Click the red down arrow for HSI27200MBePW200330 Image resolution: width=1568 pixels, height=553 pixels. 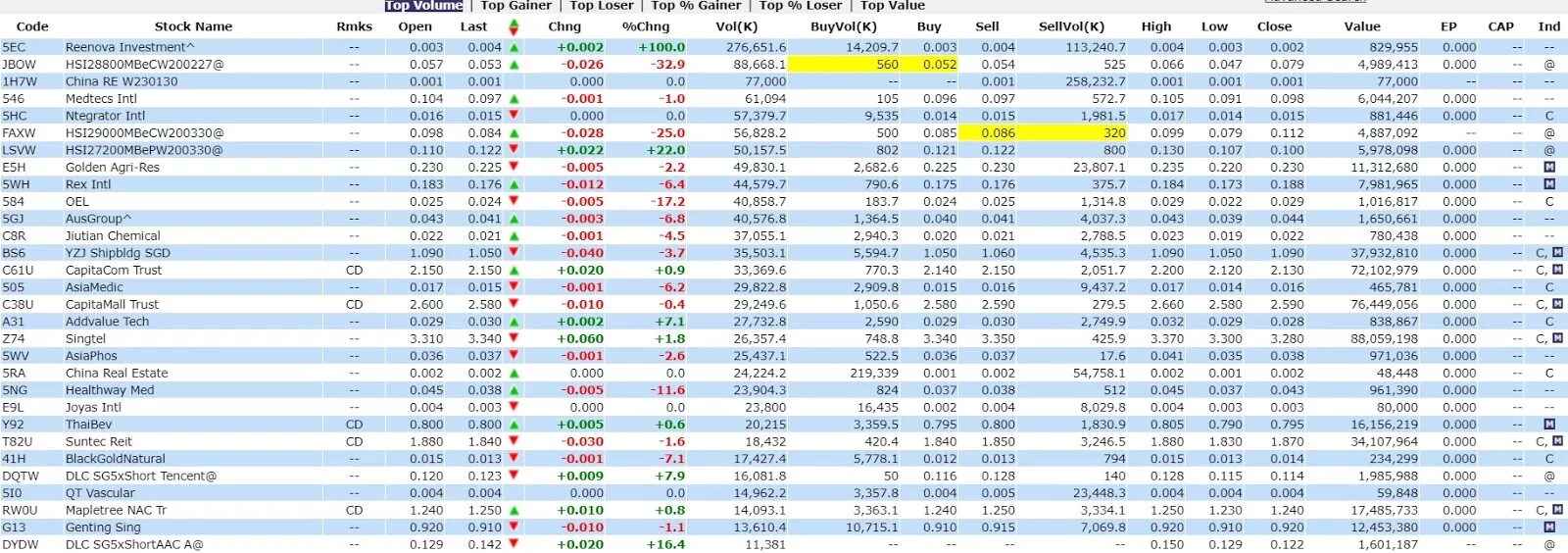[x=514, y=150]
